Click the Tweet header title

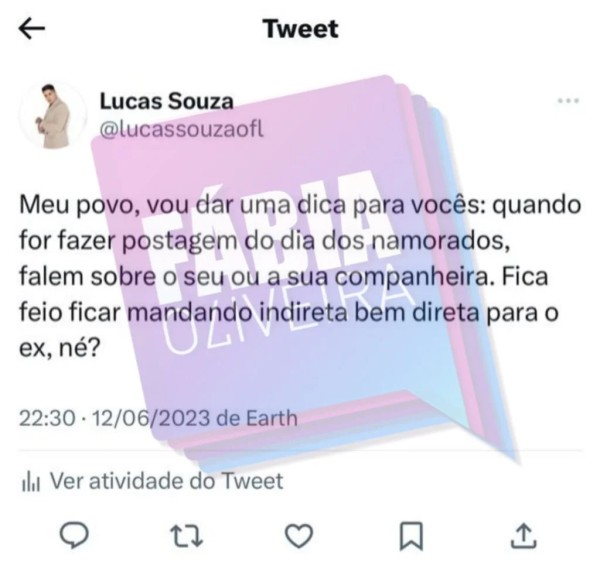(301, 29)
